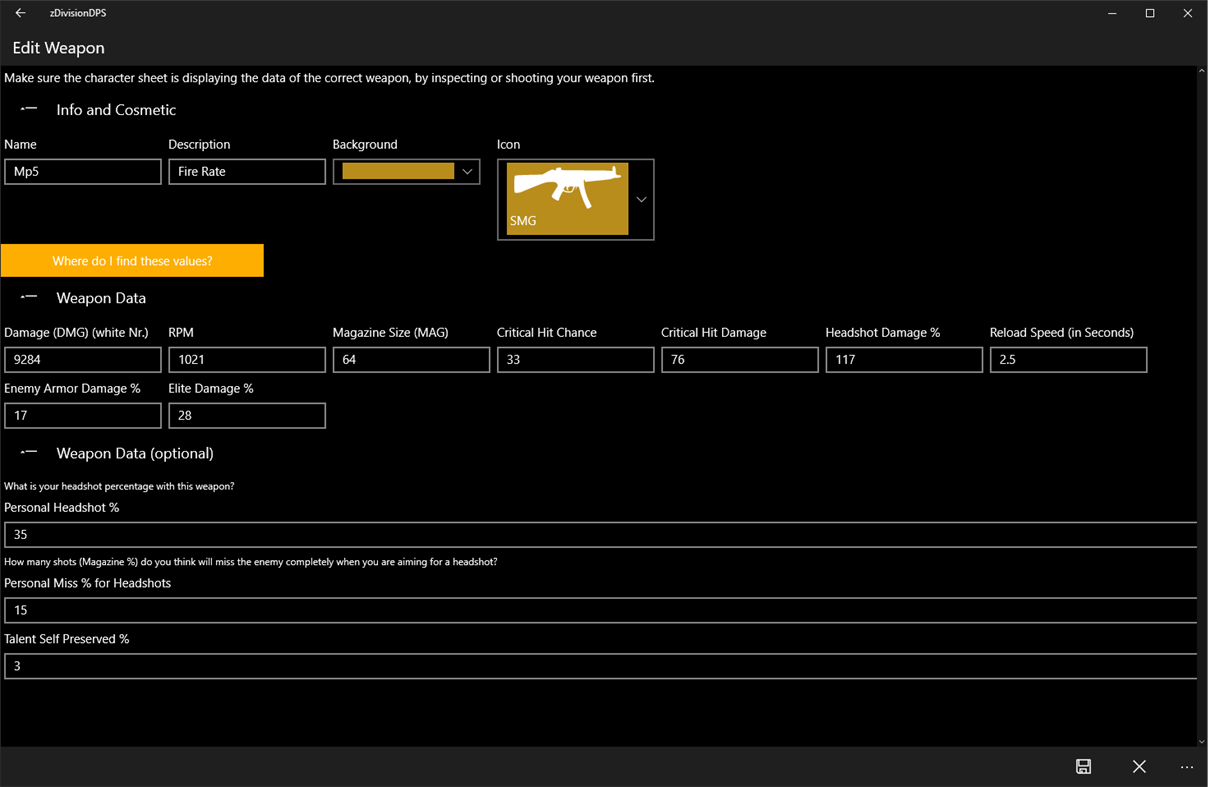Open the Background color dropdown
This screenshot has width=1208, height=787.
(466, 171)
